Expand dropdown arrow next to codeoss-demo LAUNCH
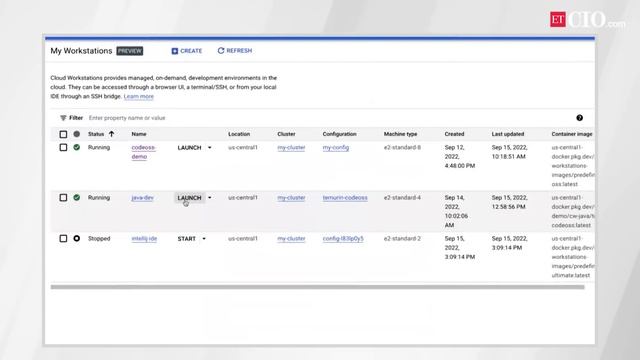 (x=210, y=148)
